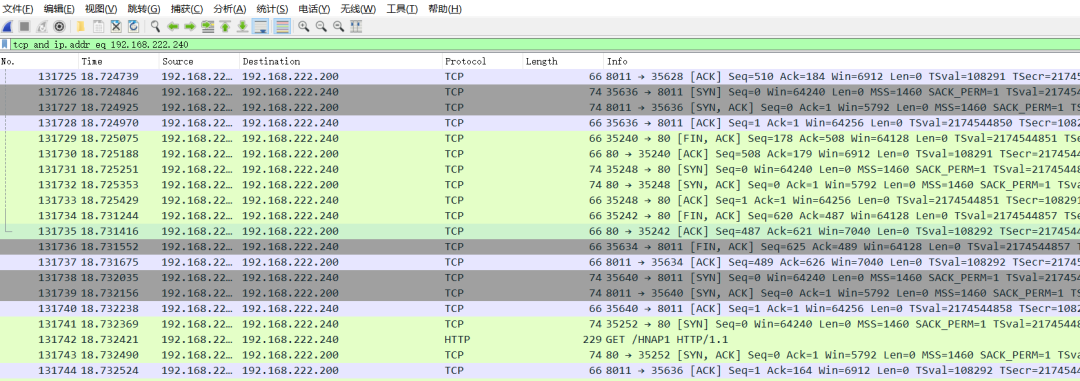Toggle auto-scroll during live capture
This screenshot has width=1080, height=381.
click(x=260, y=26)
